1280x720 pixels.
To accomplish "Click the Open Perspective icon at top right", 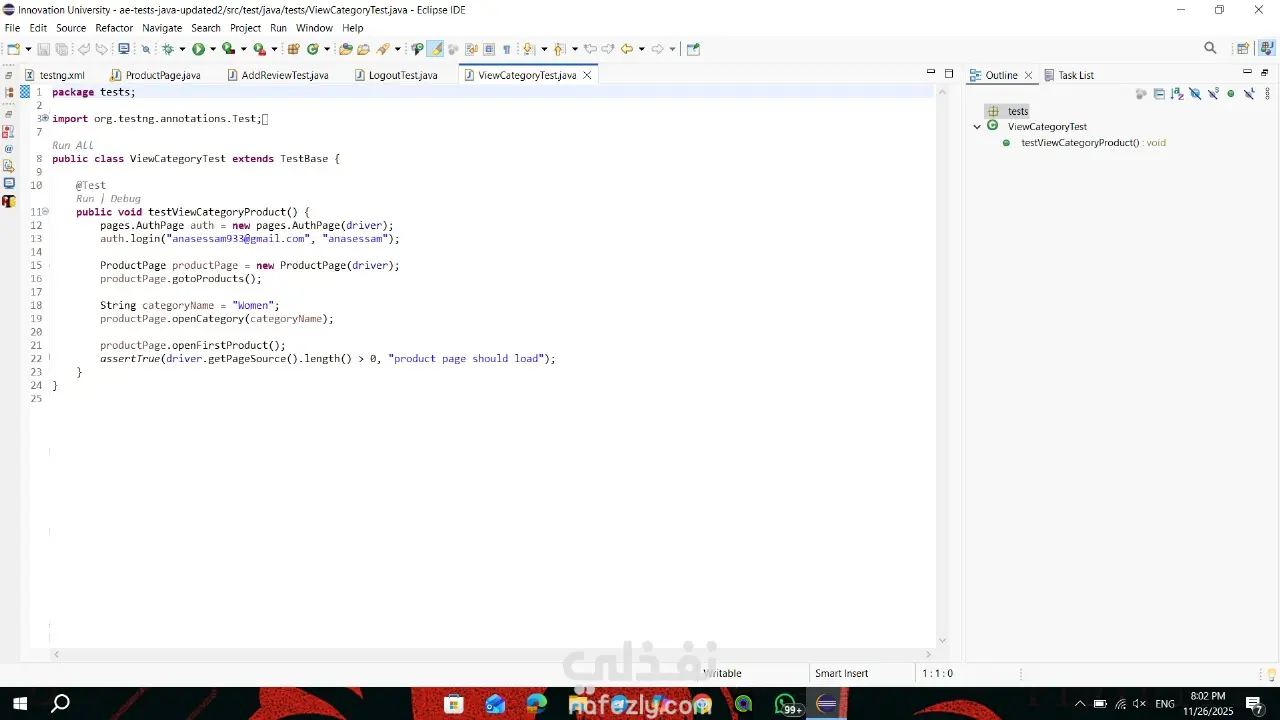I will tap(1243, 49).
